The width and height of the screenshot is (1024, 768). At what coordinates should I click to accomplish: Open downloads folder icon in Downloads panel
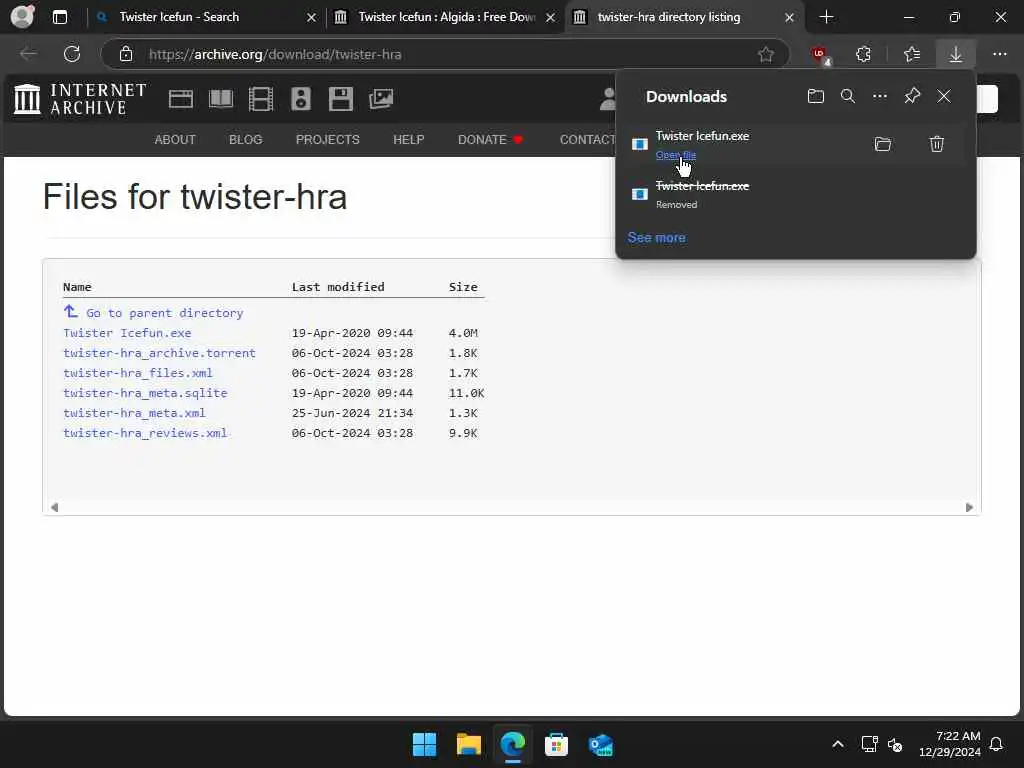tap(816, 97)
